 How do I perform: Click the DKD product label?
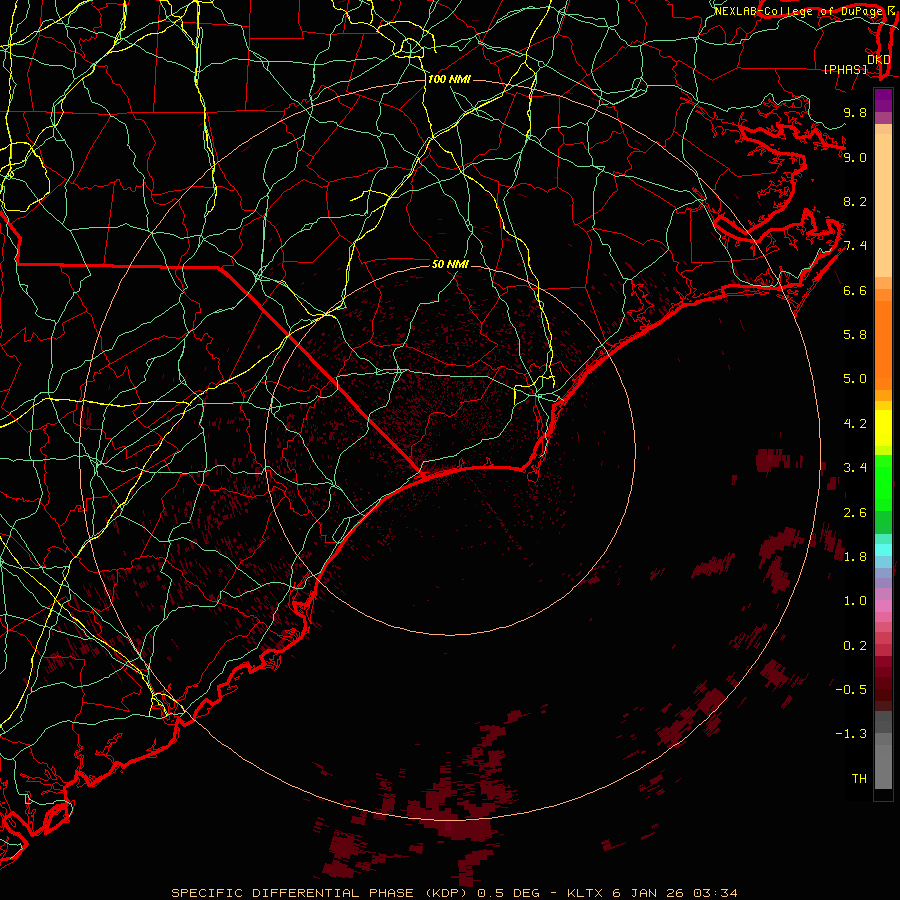[x=879, y=60]
